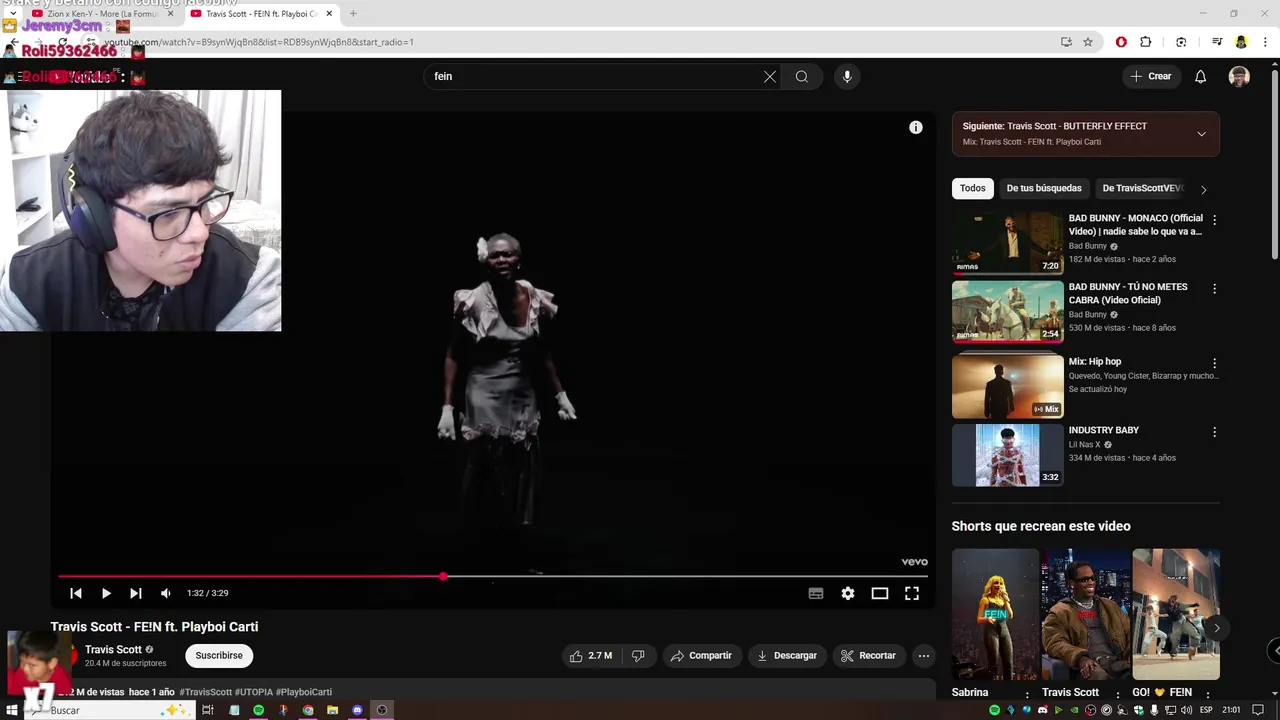
Task: Open the video info card icon
Action: coord(915,127)
